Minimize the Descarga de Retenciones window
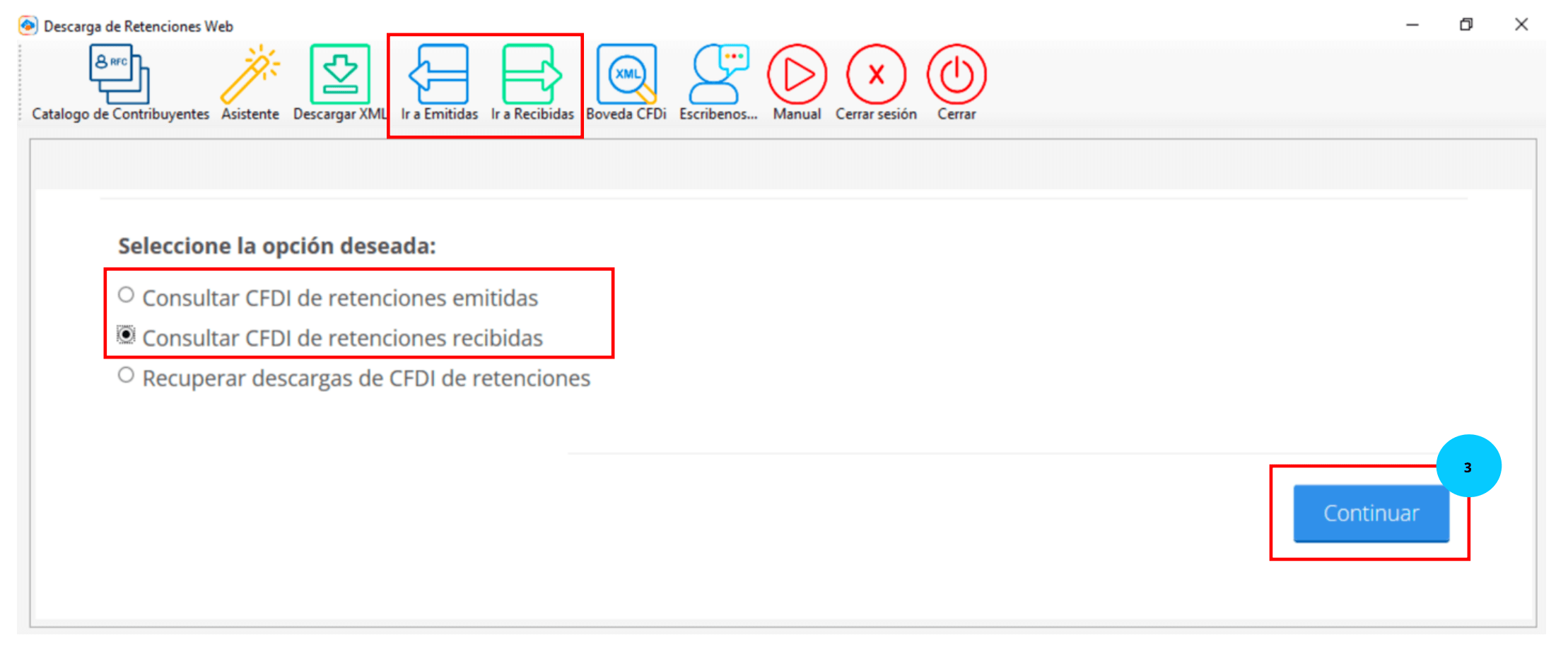This screenshot has width=1568, height=652. click(1412, 25)
